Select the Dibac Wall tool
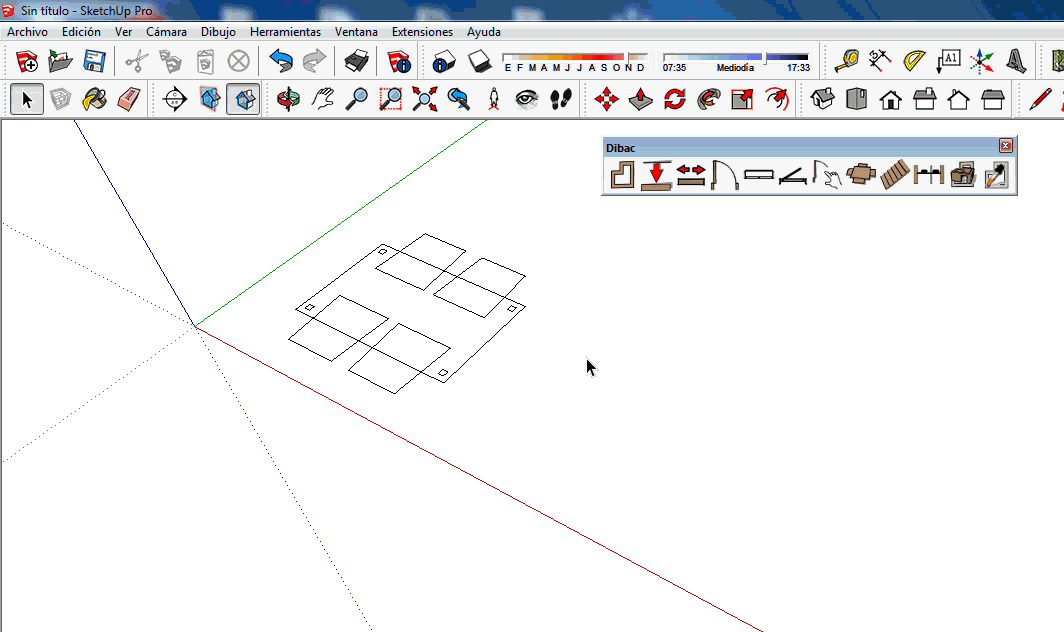 coord(623,176)
